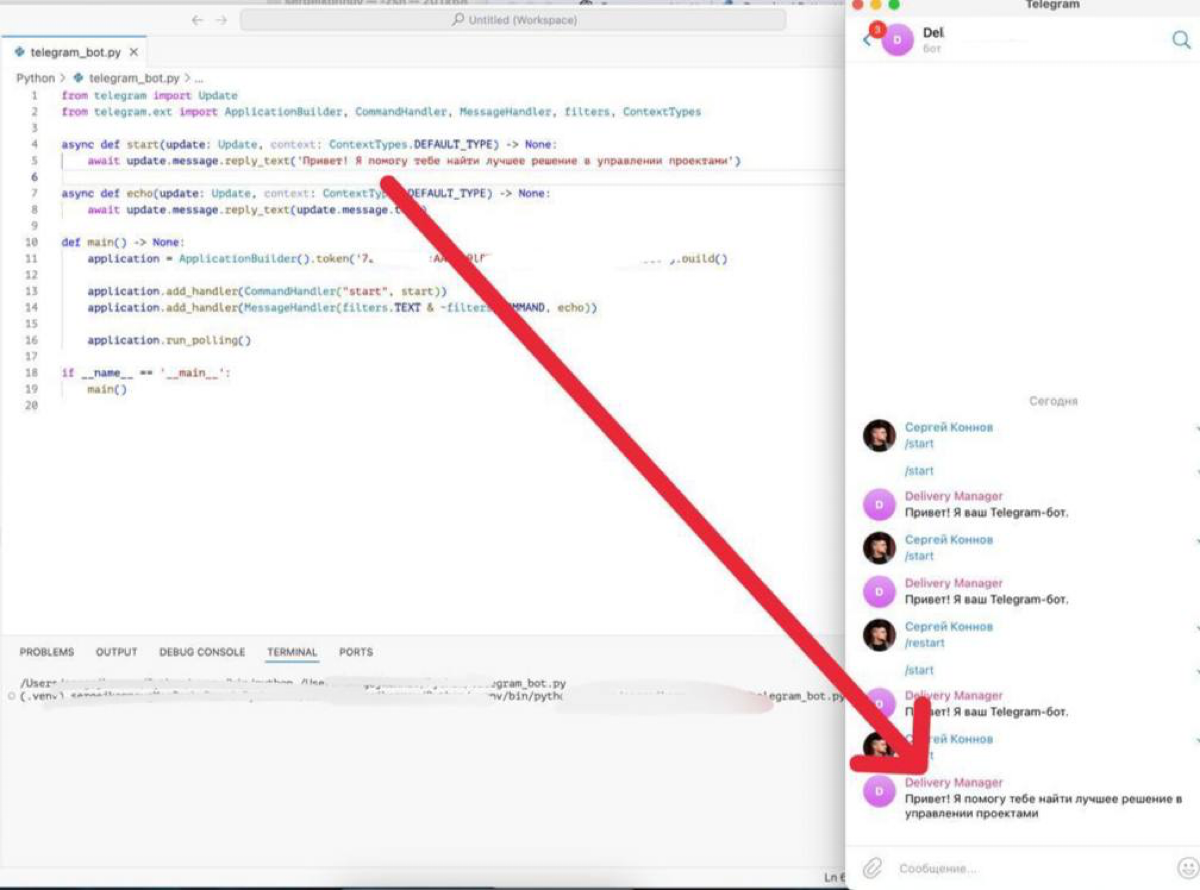Viewport: 1200px width, 890px height.
Task: Navigate forward with editor right arrow
Action: coord(221,20)
